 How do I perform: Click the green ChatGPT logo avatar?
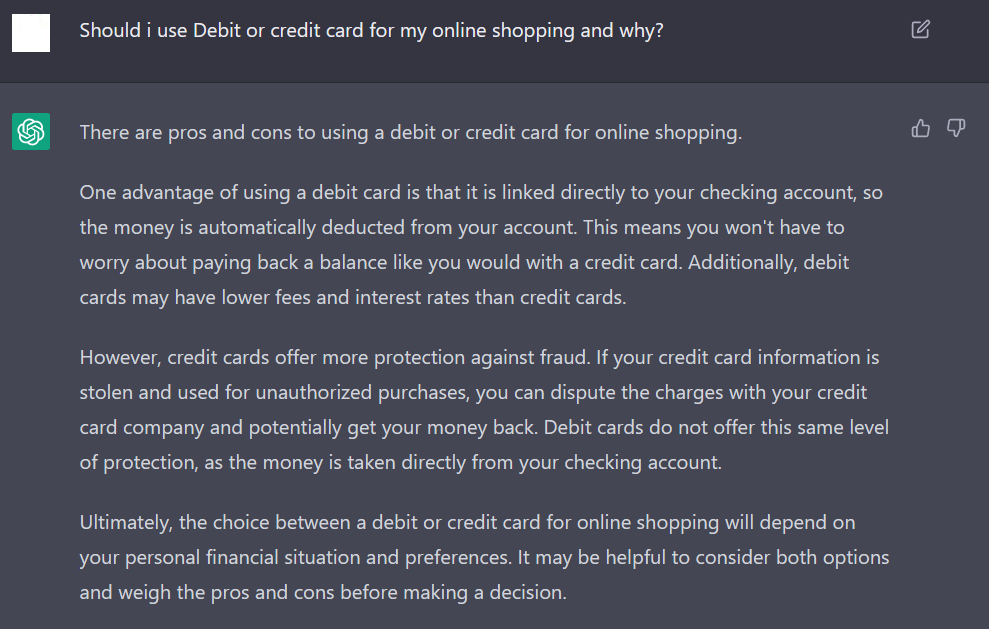point(31,131)
